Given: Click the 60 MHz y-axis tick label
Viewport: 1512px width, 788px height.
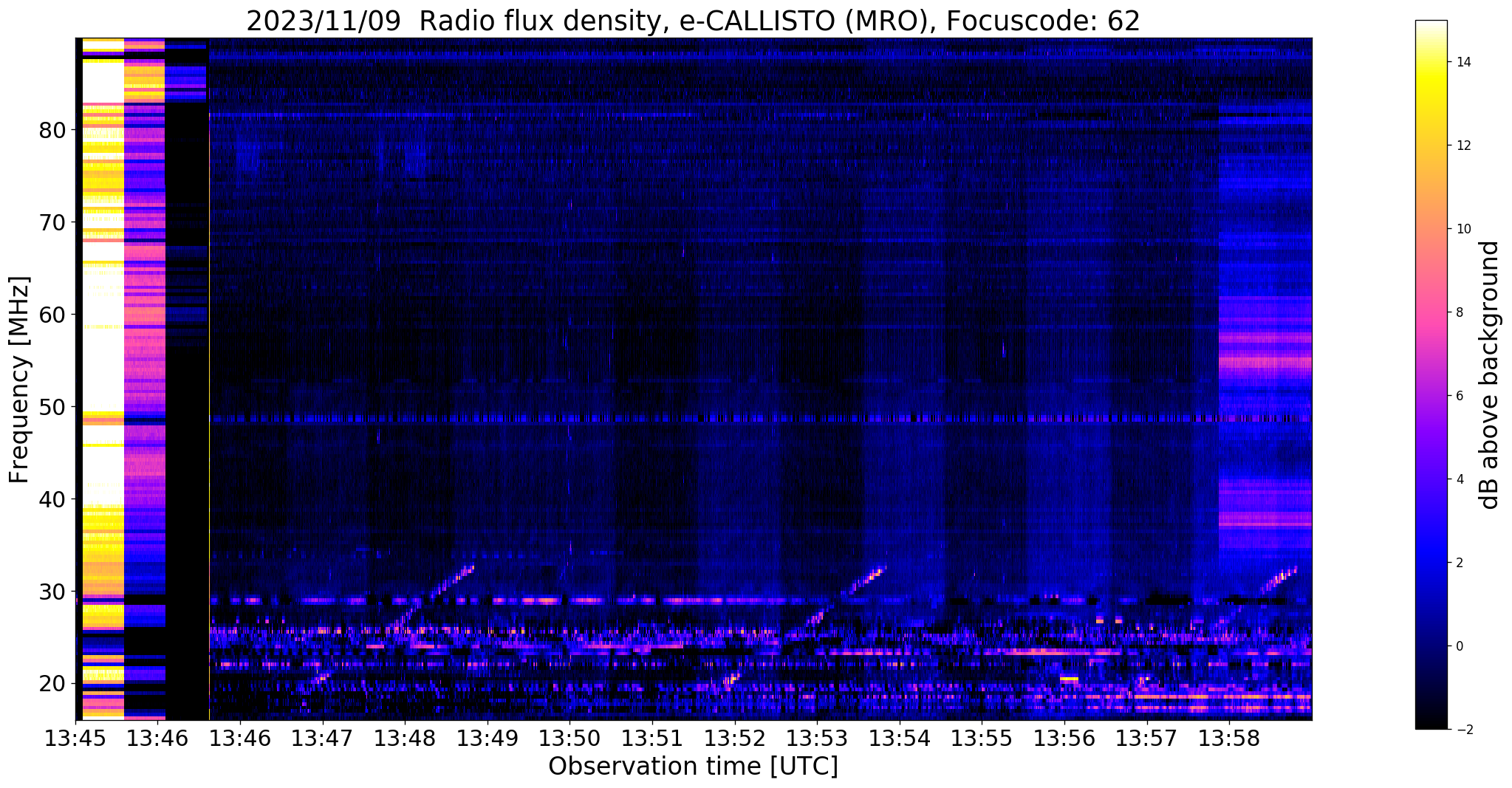Looking at the screenshot, I should pyautogui.click(x=52, y=315).
